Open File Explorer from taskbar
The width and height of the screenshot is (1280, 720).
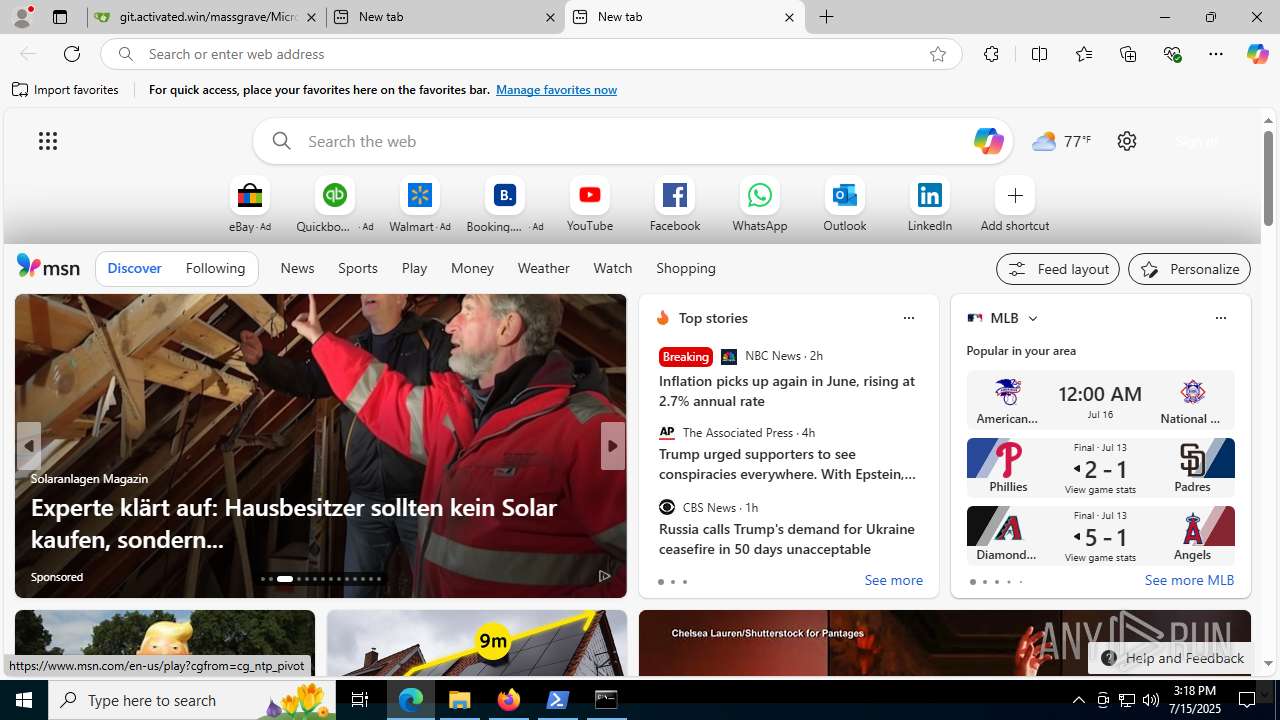point(460,700)
